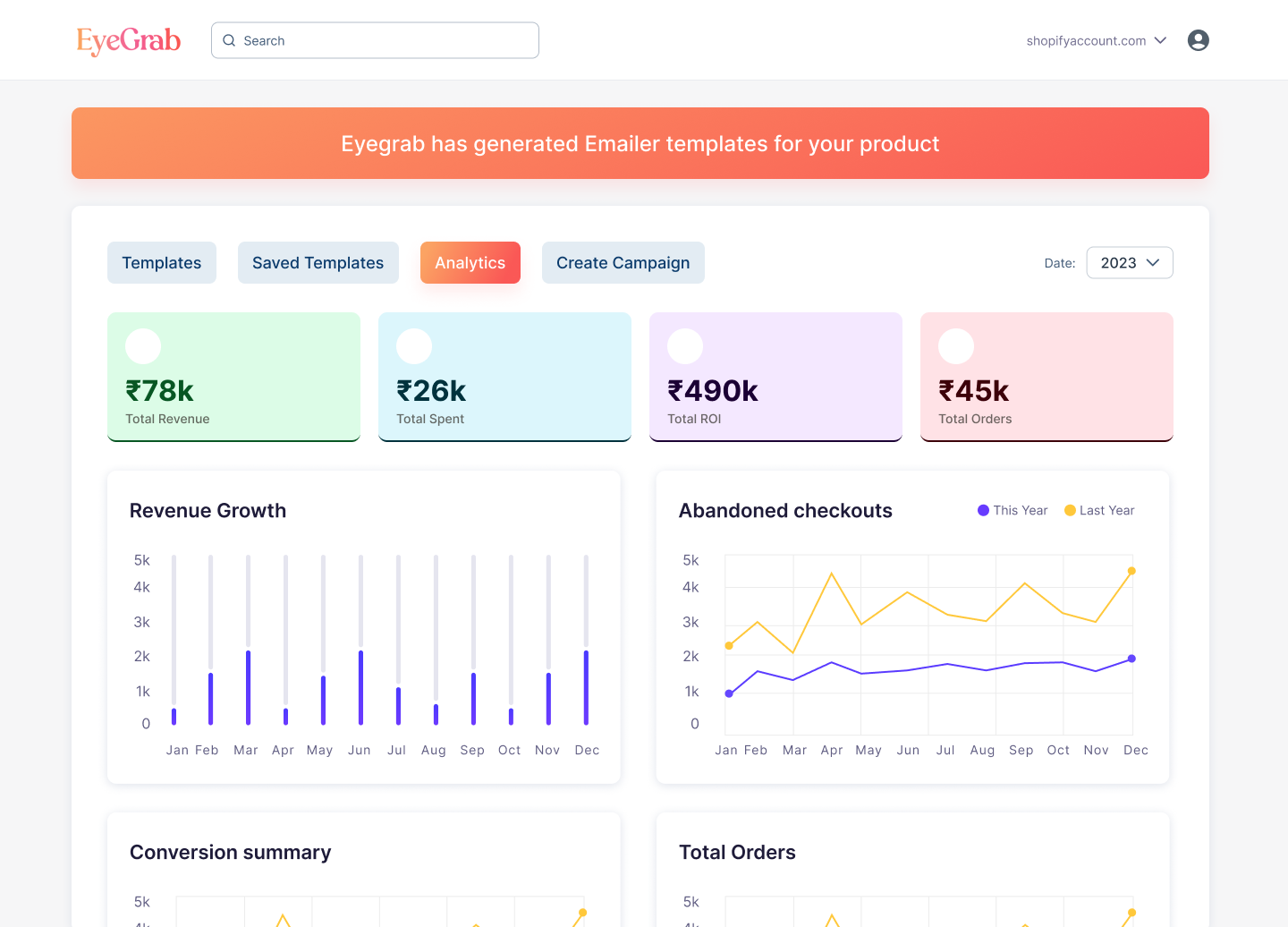Click the Emailer templates generated banner
1288x927 pixels.
pos(640,143)
